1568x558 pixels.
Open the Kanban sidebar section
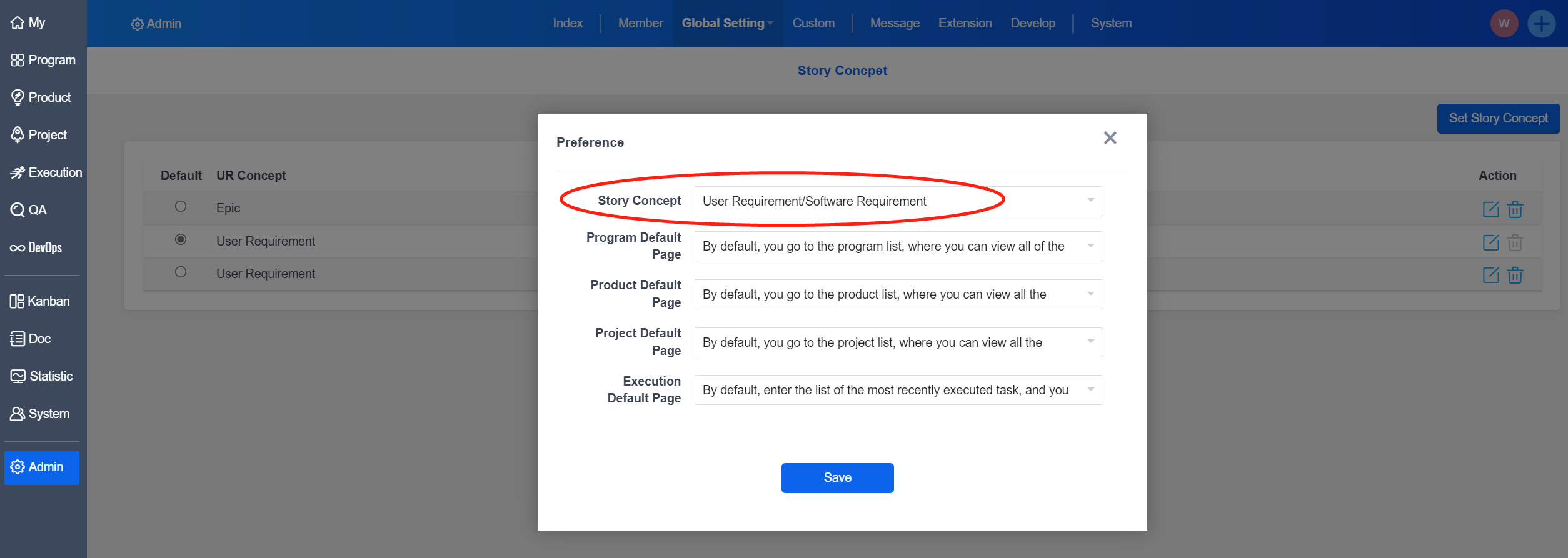tap(40, 301)
